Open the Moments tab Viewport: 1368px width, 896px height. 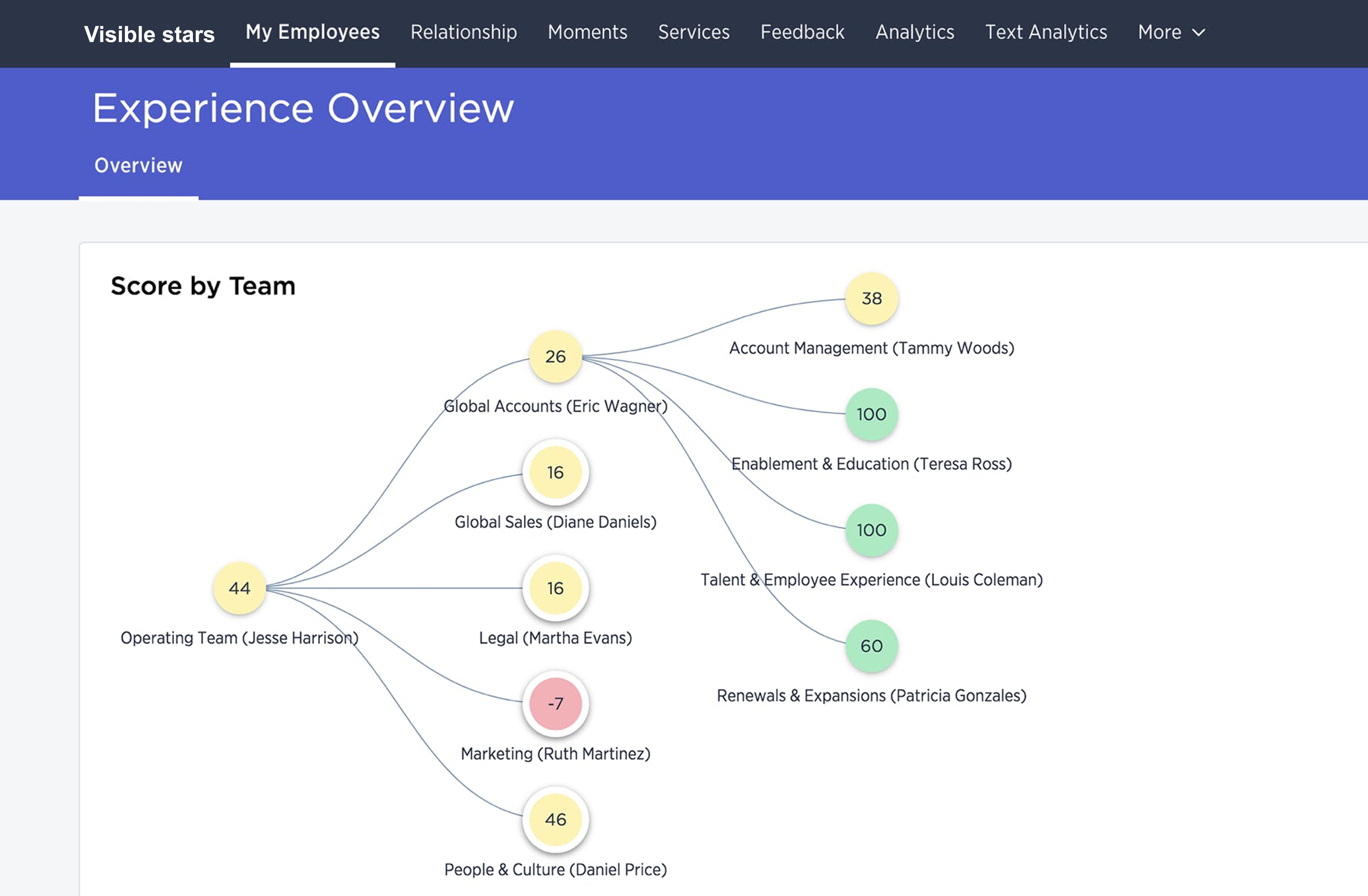coord(587,32)
